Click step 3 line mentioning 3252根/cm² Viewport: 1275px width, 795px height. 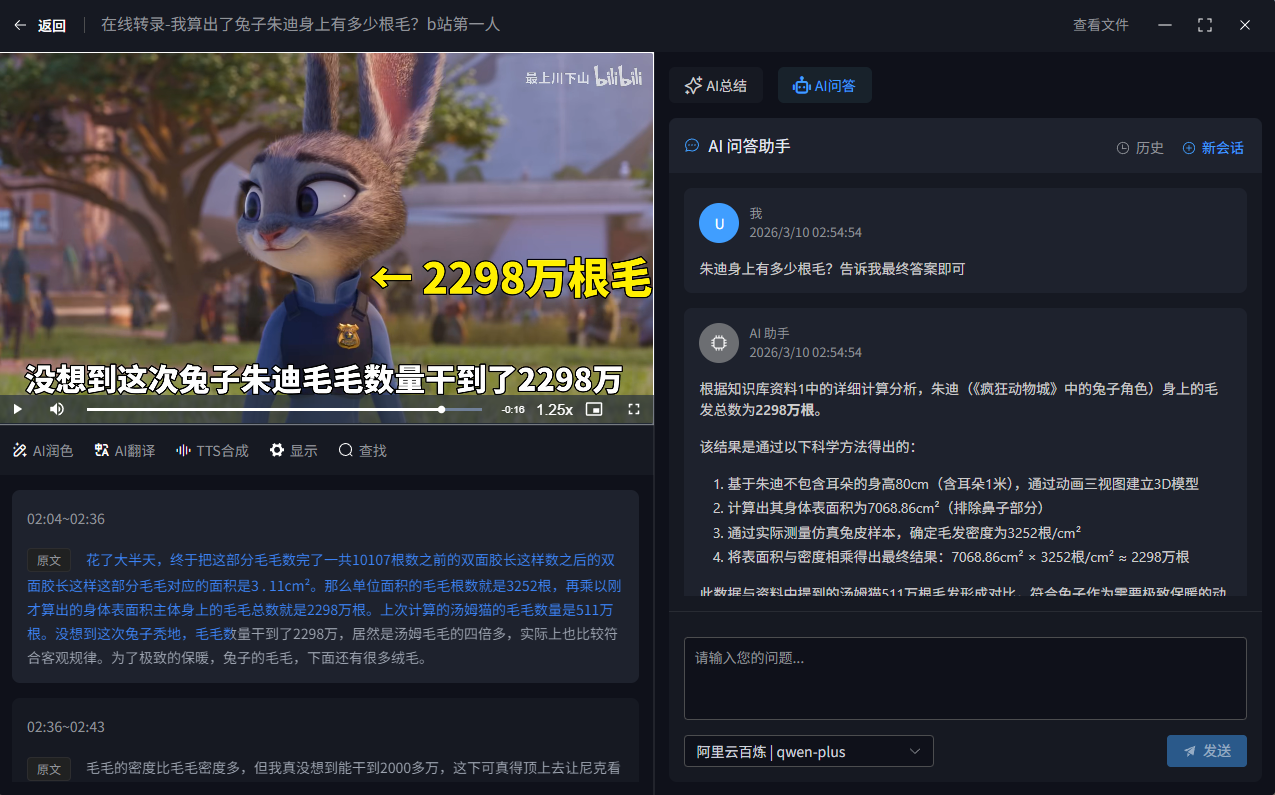coord(897,533)
